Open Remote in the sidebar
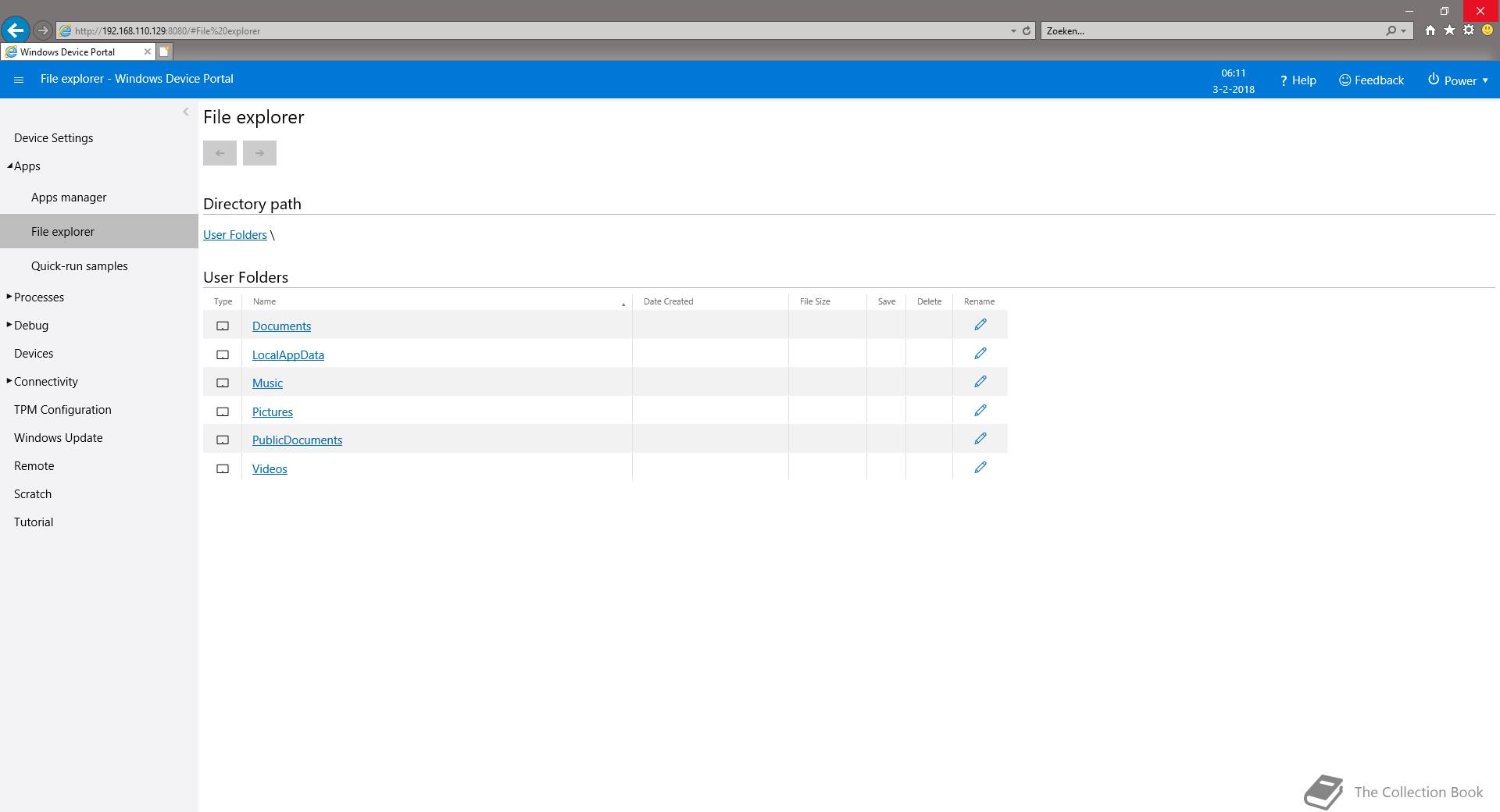Image resolution: width=1500 pixels, height=812 pixels. pos(34,466)
